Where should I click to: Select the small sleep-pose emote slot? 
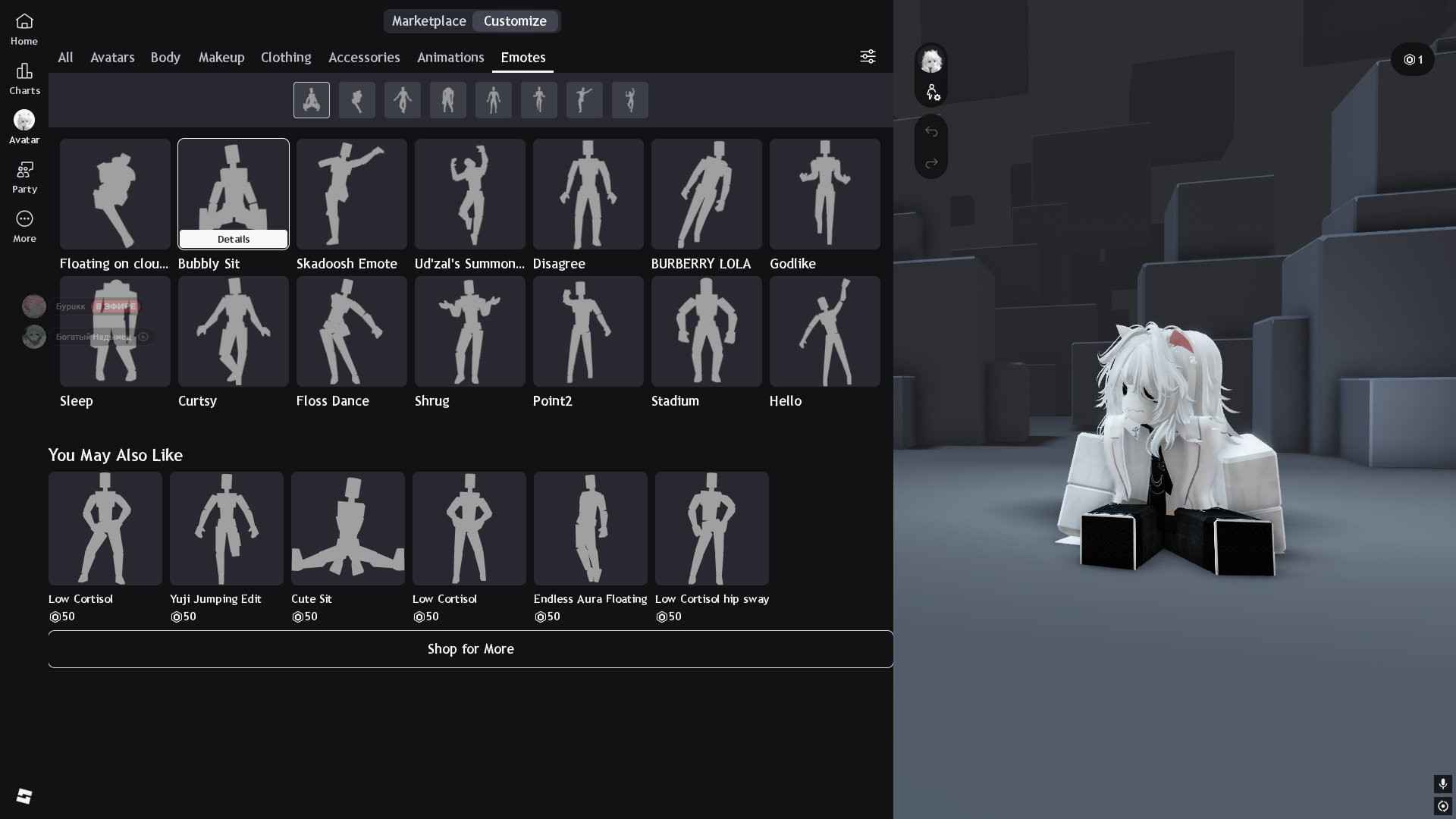tap(448, 100)
